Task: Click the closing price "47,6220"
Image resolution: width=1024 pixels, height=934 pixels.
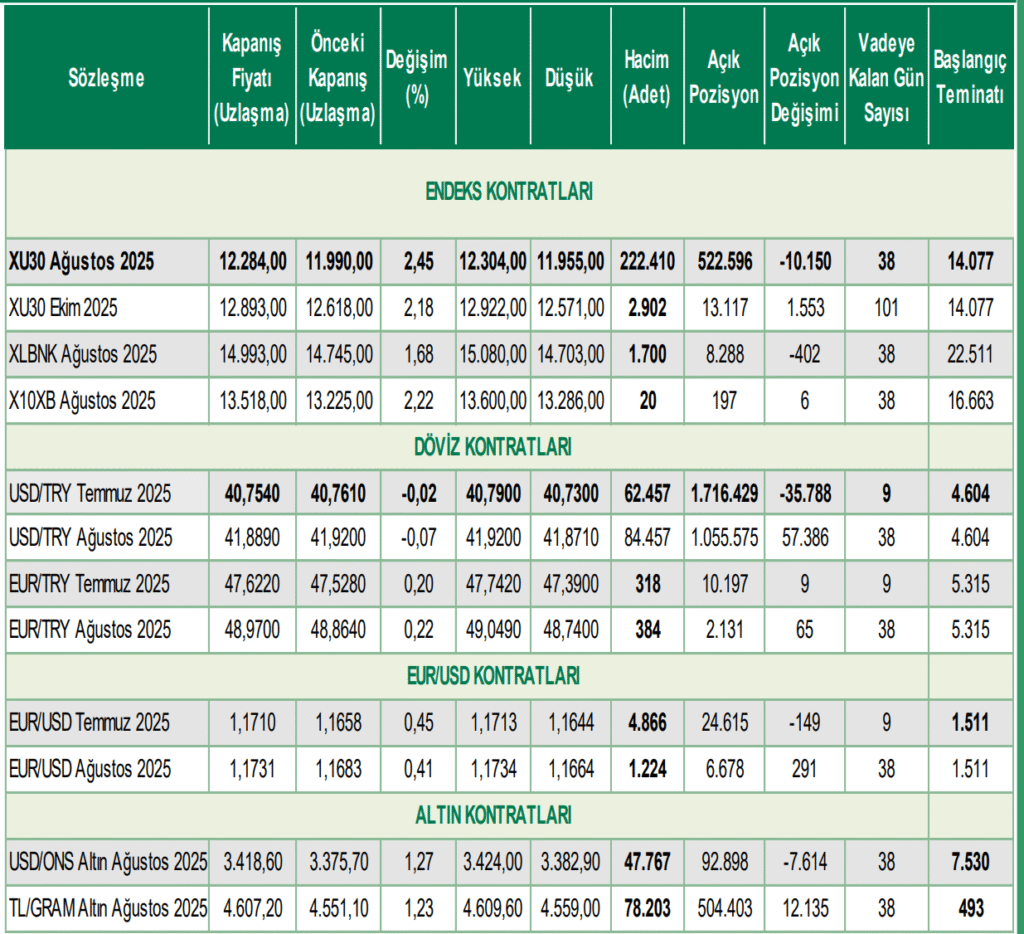Action: pos(252,584)
